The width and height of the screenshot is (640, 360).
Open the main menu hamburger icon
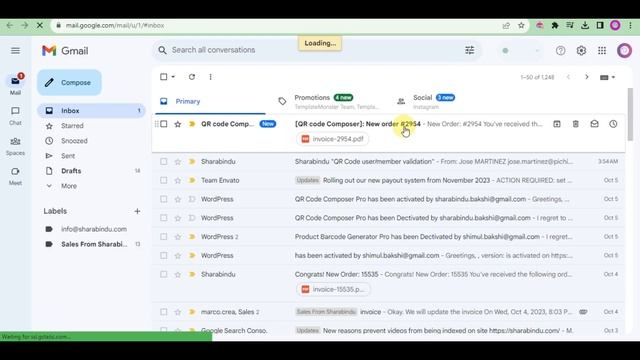16,51
